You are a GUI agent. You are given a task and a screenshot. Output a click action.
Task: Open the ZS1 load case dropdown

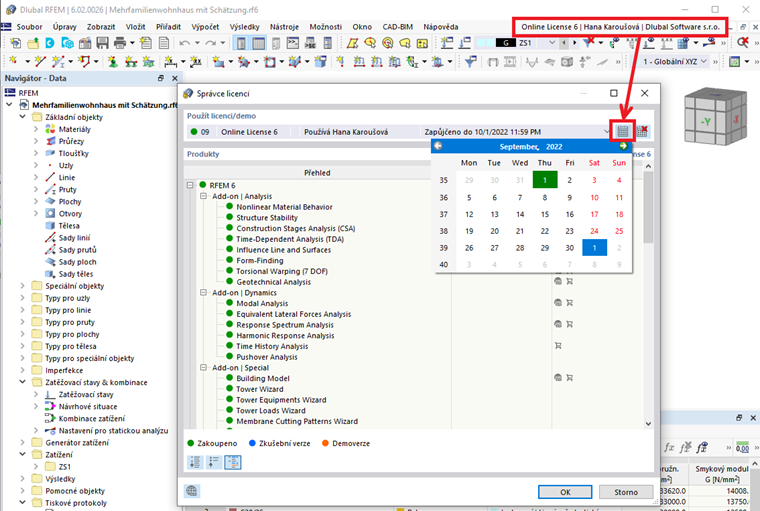point(552,43)
